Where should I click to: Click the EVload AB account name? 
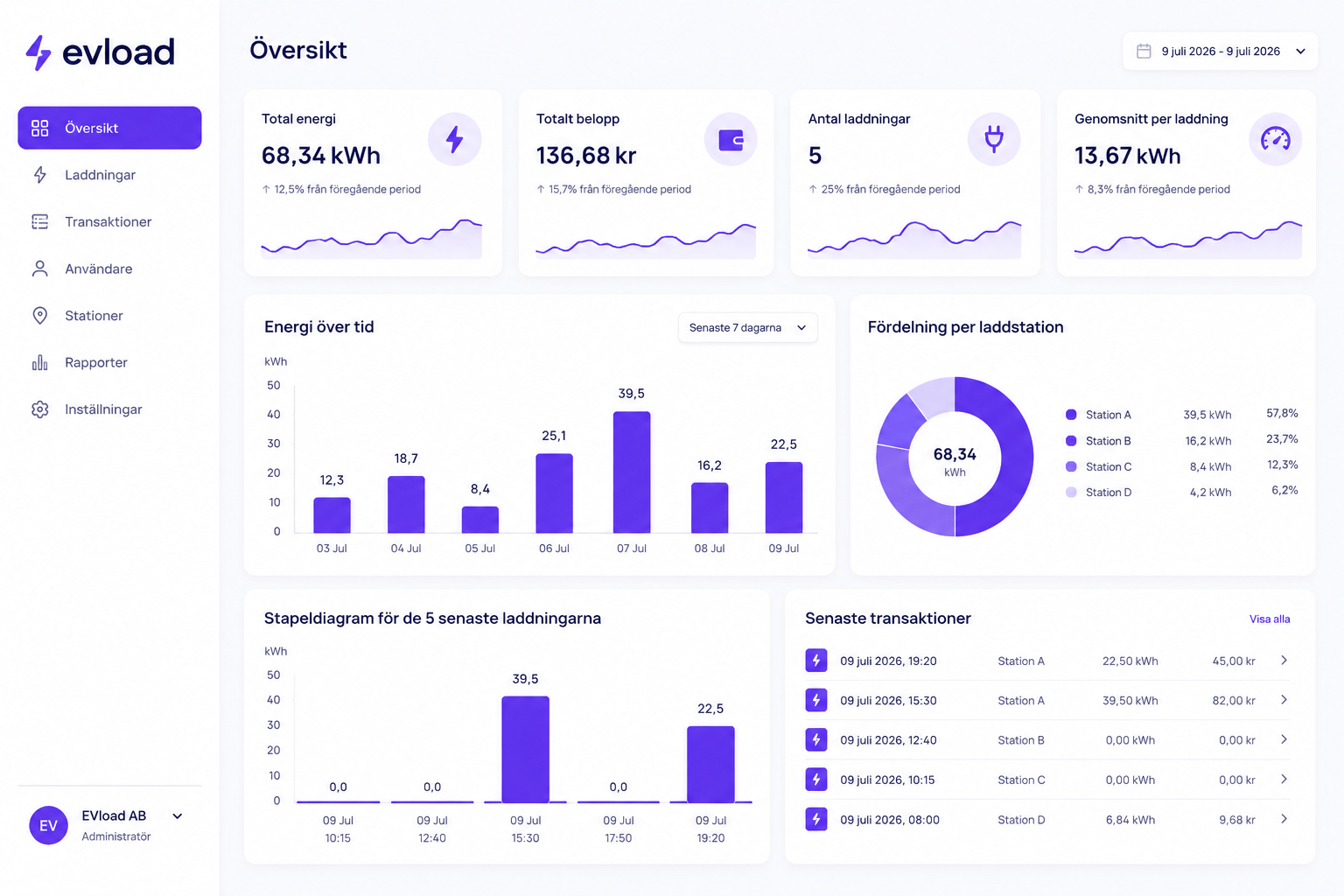[x=114, y=815]
